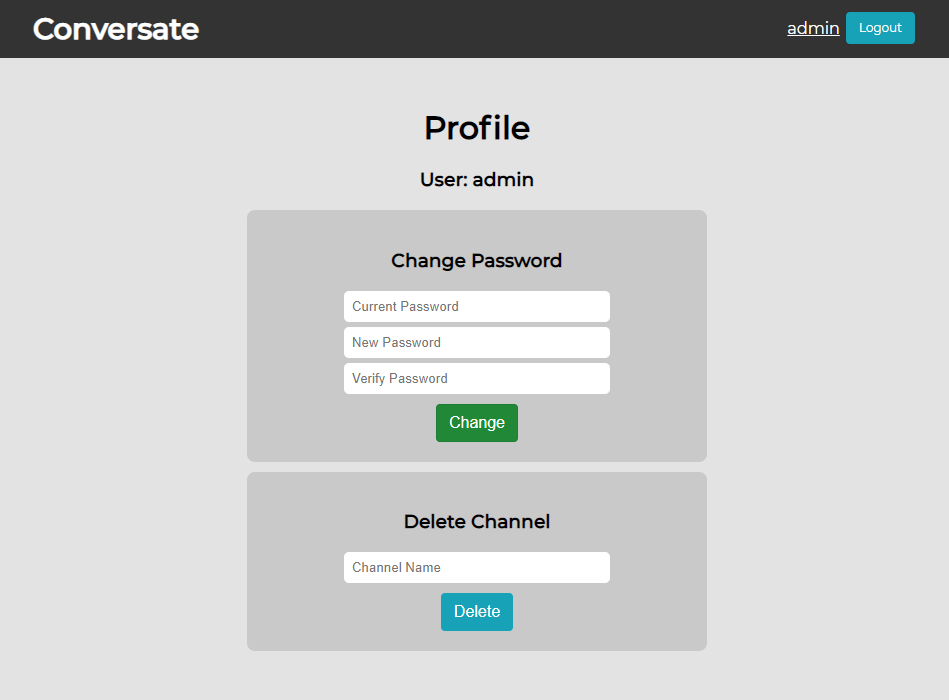Select the admin link at top right

[812, 28]
